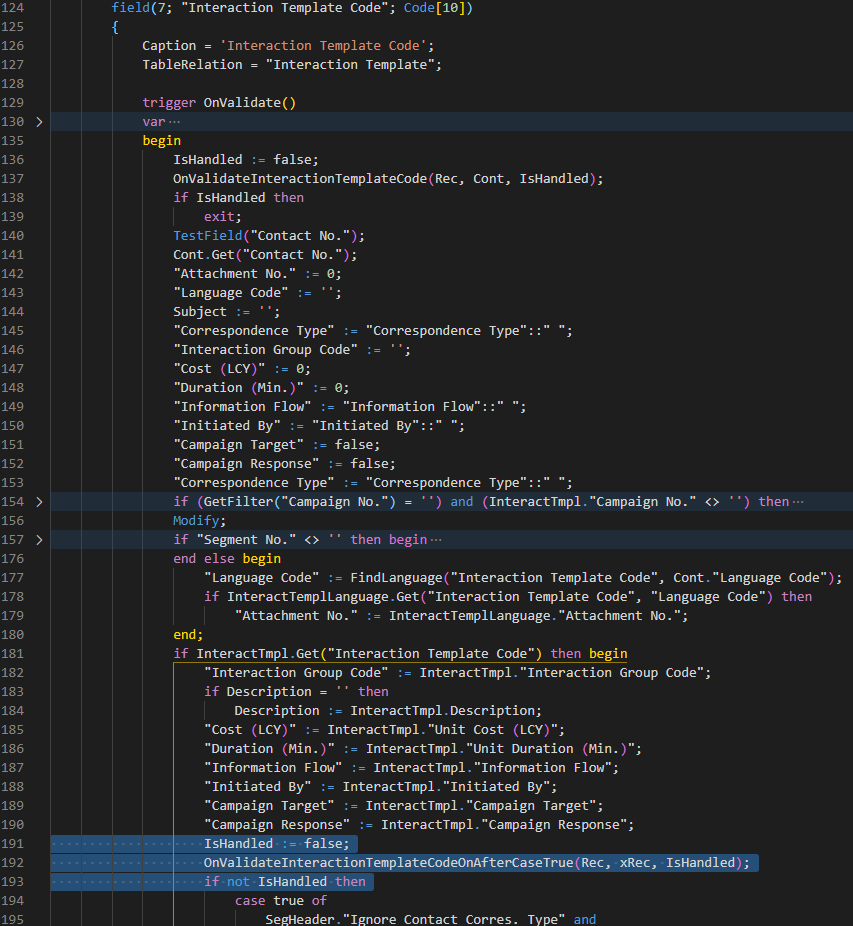Viewport: 853px width, 926px height.
Task: Click InteractTmpl.Get on line 181
Action: point(258,654)
